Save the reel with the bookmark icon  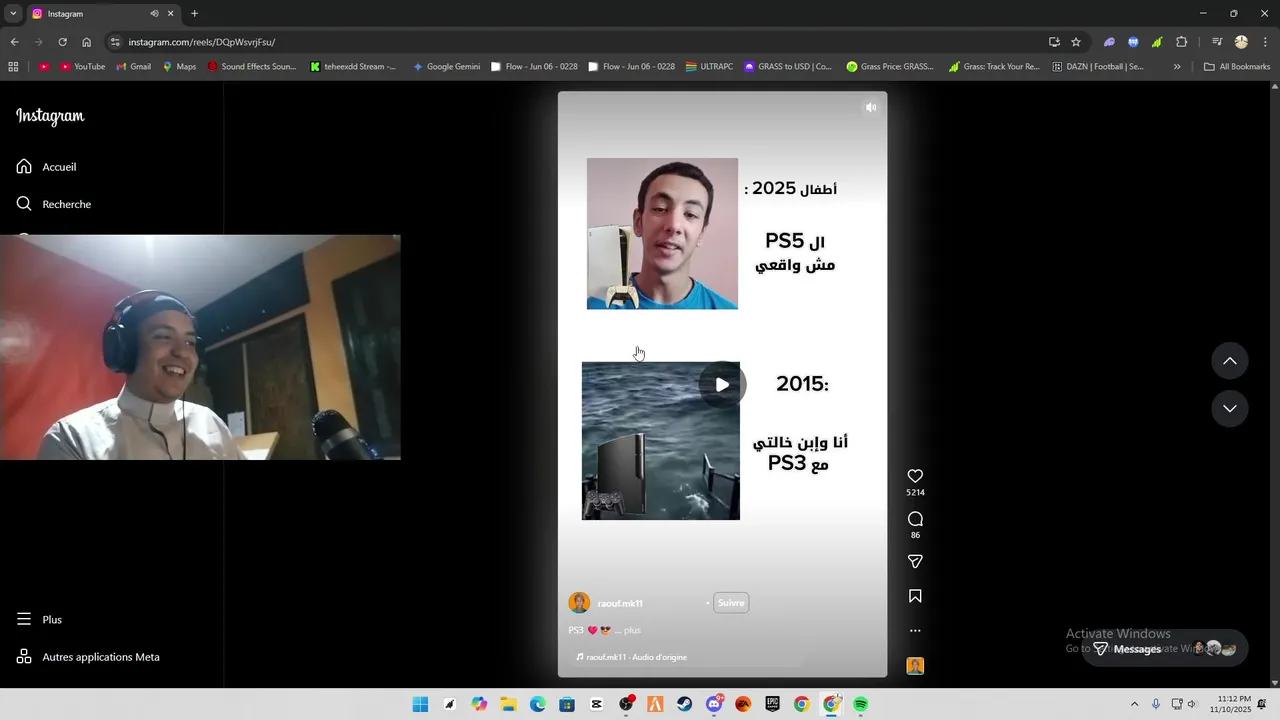(915, 596)
